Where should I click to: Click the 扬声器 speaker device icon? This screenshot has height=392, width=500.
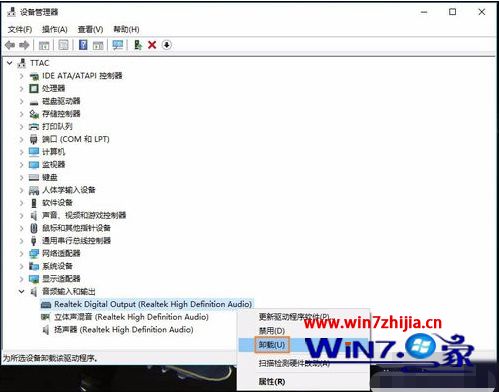(46, 330)
